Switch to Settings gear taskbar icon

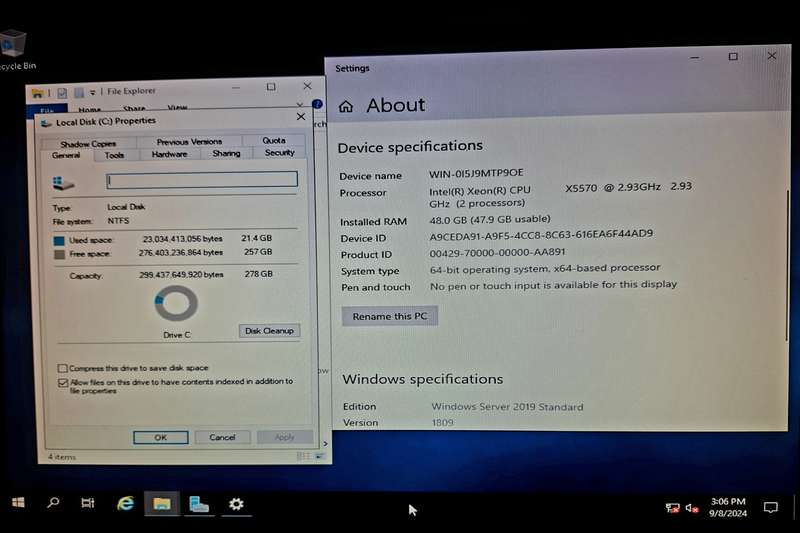pyautogui.click(x=236, y=504)
